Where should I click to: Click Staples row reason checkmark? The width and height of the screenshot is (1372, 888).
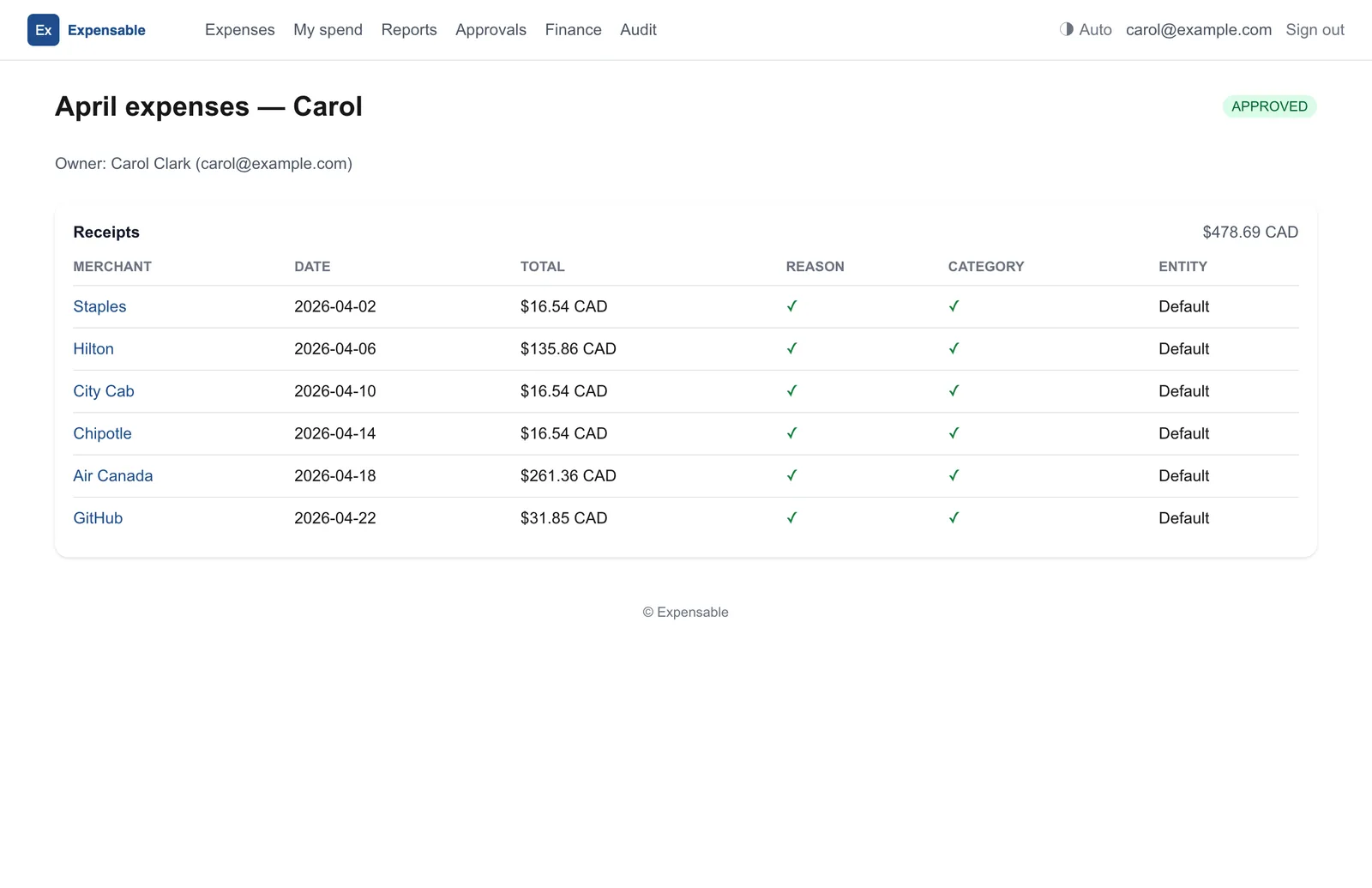coord(792,306)
